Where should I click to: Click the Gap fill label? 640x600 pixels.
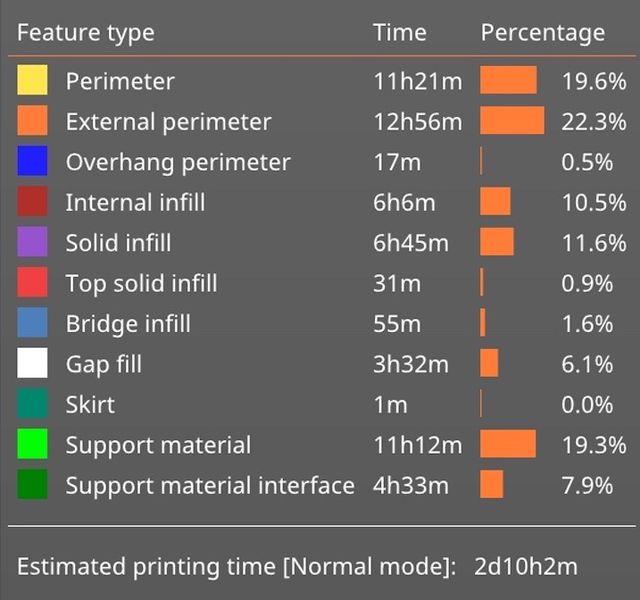point(103,365)
